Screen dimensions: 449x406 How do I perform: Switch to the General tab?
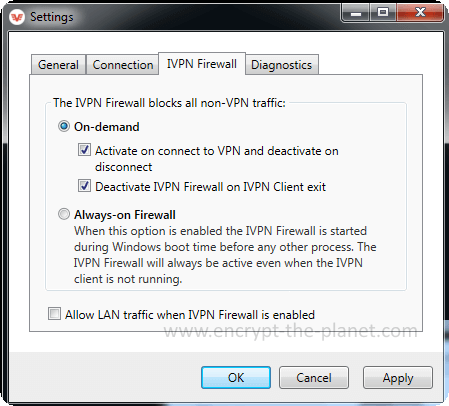58,65
